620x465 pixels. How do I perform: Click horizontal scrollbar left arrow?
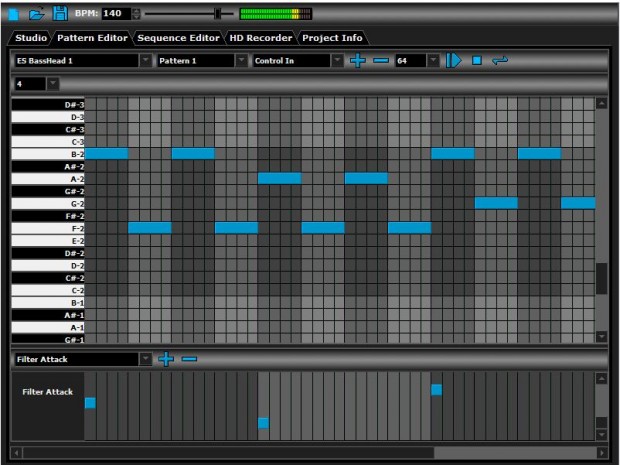point(17,452)
